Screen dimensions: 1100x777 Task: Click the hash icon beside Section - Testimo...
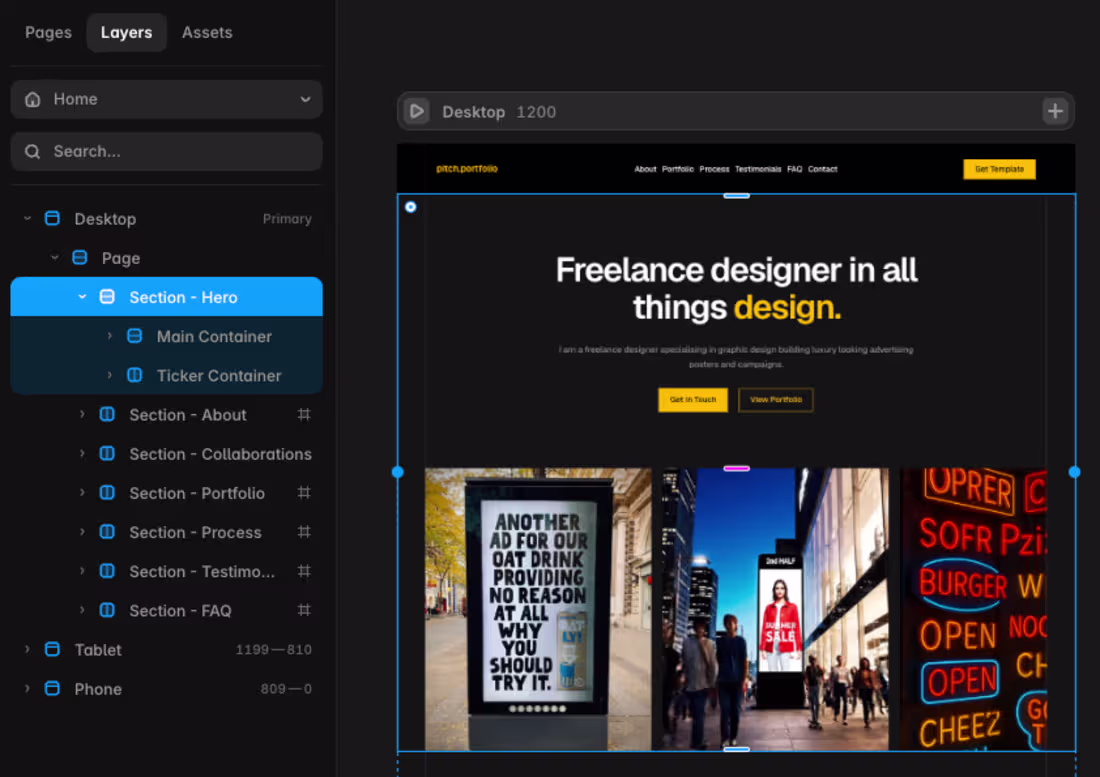point(304,572)
